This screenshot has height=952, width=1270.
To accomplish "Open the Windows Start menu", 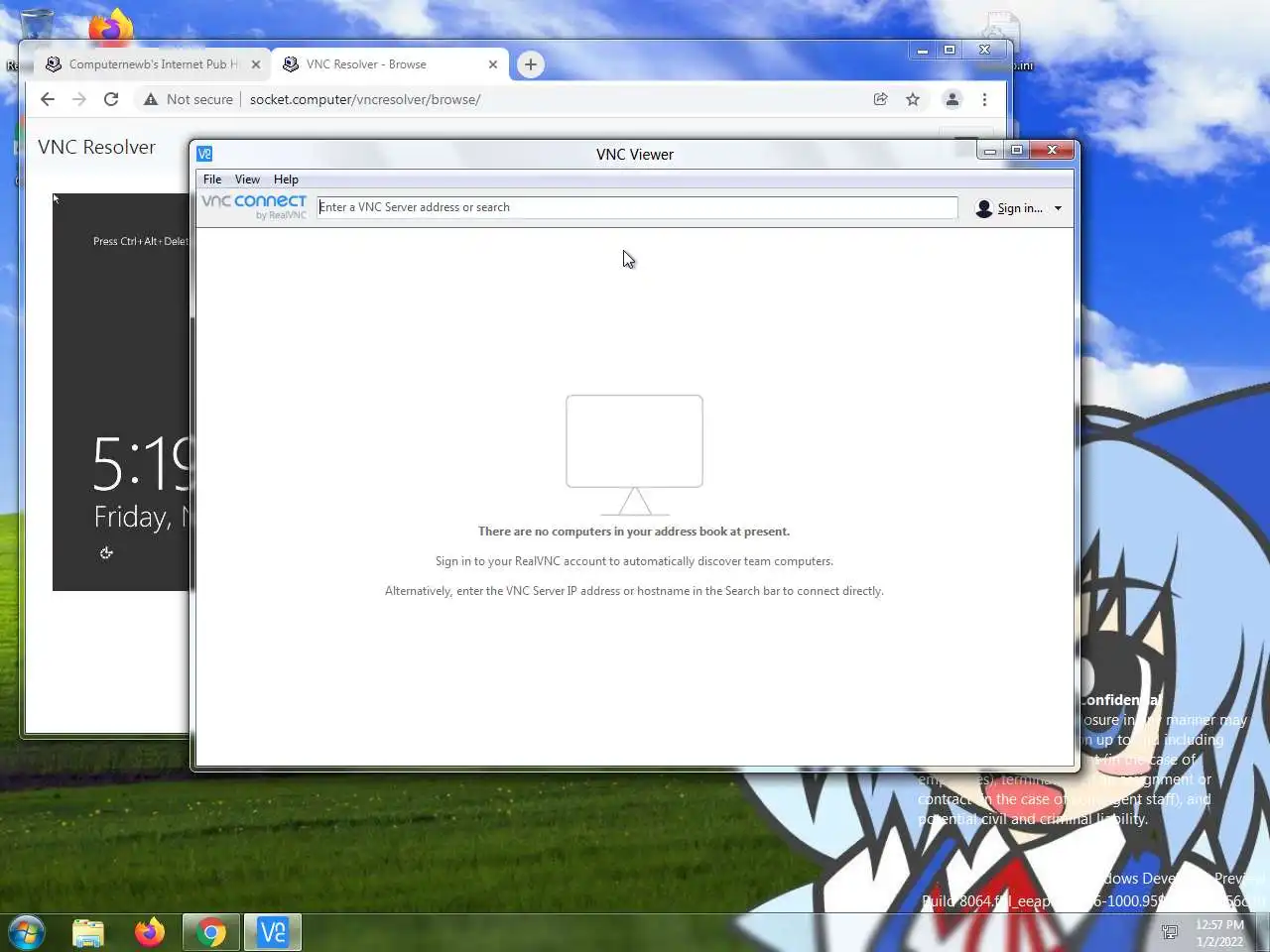I will click(27, 932).
